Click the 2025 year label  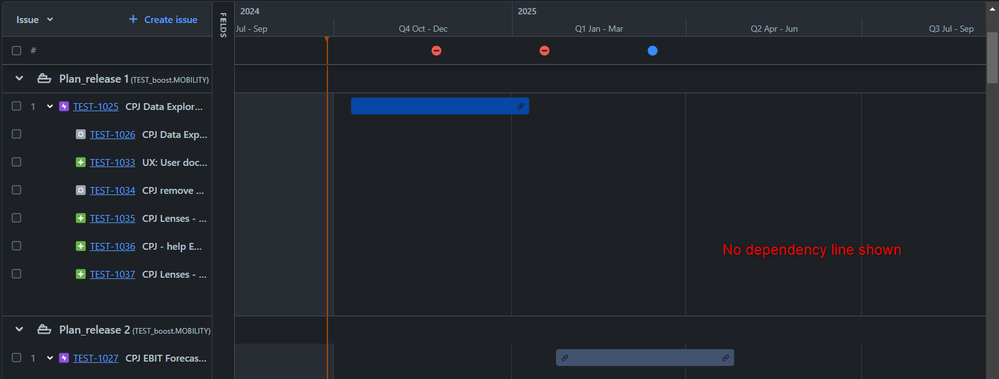pos(527,11)
